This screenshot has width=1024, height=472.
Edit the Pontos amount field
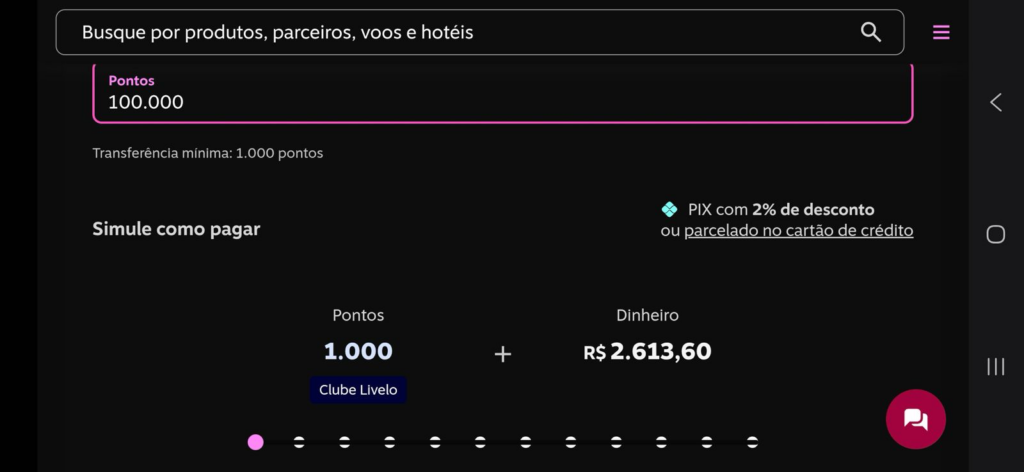[x=502, y=102]
